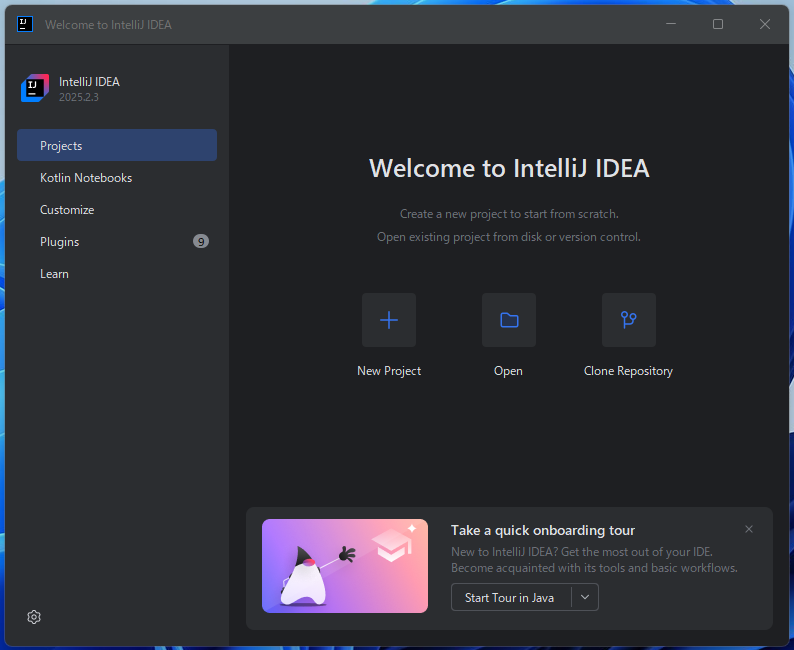
Task: Click the IntelliJ icon in title bar
Action: pos(26,24)
